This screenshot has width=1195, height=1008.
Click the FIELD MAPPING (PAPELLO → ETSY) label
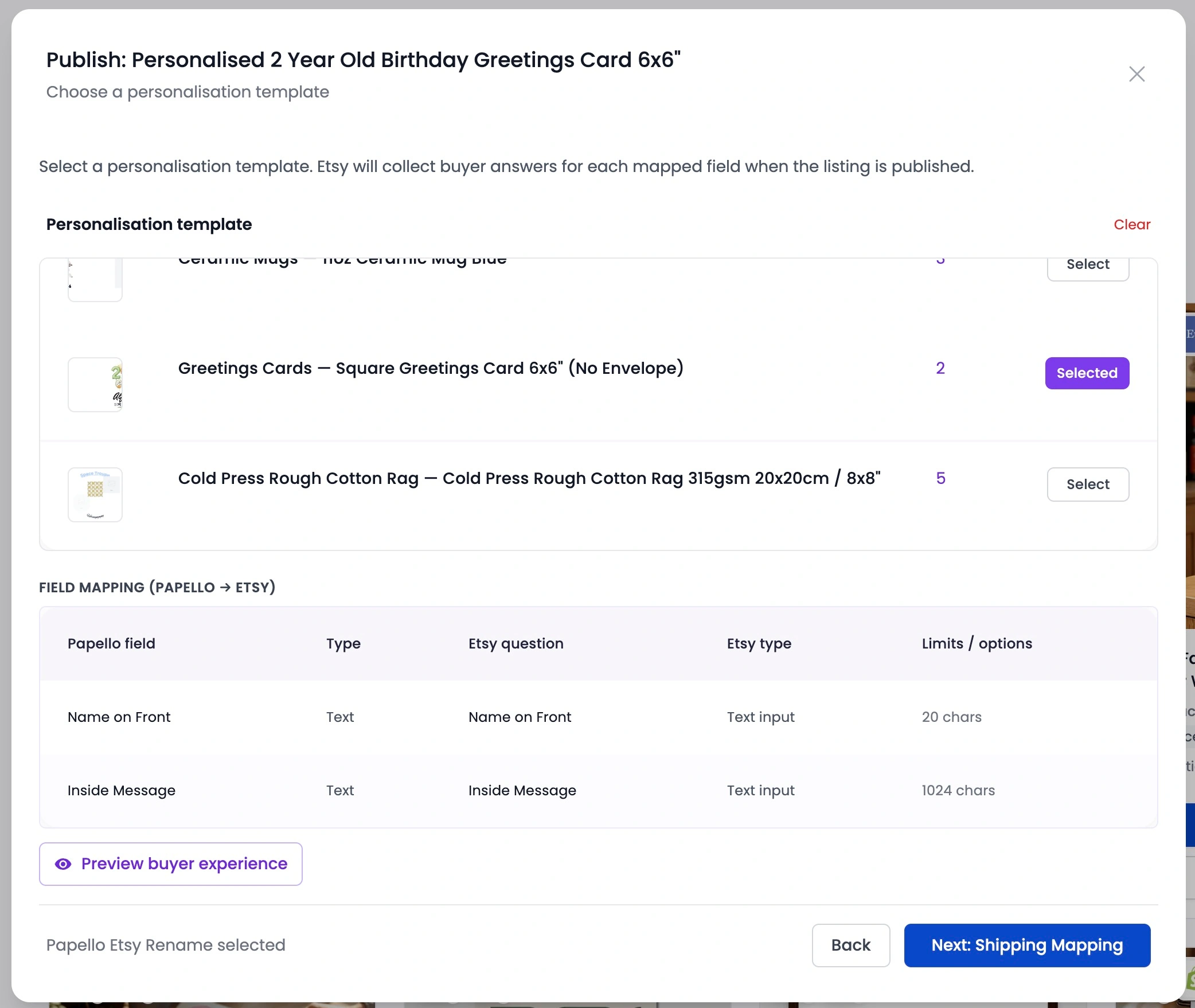click(x=157, y=587)
